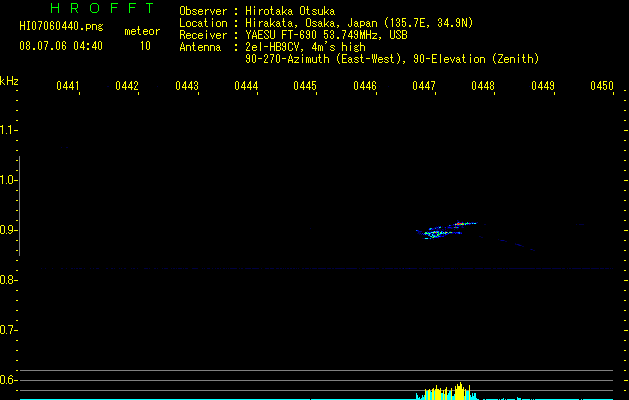Select the 0443 time label
This screenshot has height=400, width=629.
point(187,86)
